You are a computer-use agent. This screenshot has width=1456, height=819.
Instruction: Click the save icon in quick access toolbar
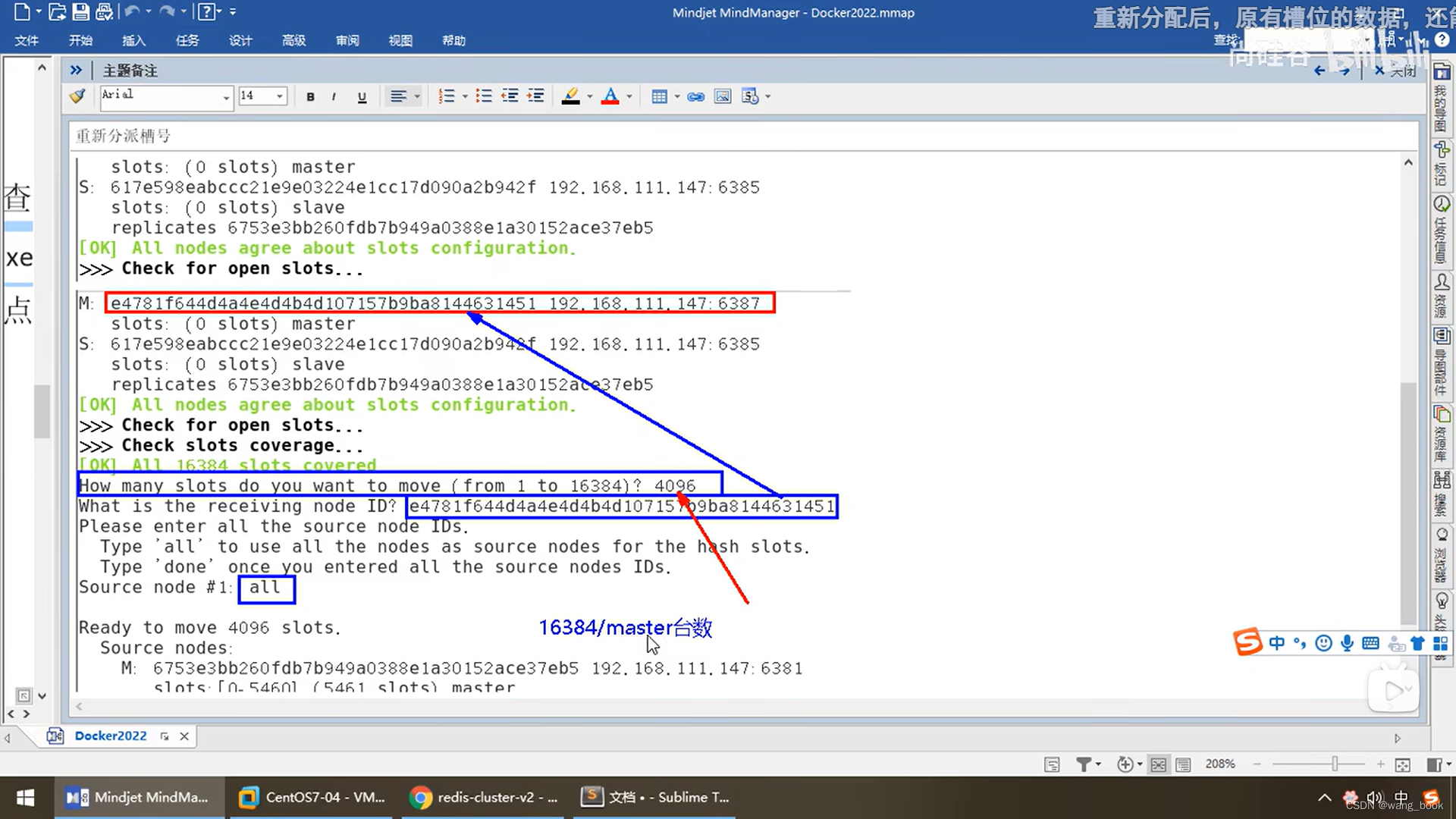click(x=80, y=12)
